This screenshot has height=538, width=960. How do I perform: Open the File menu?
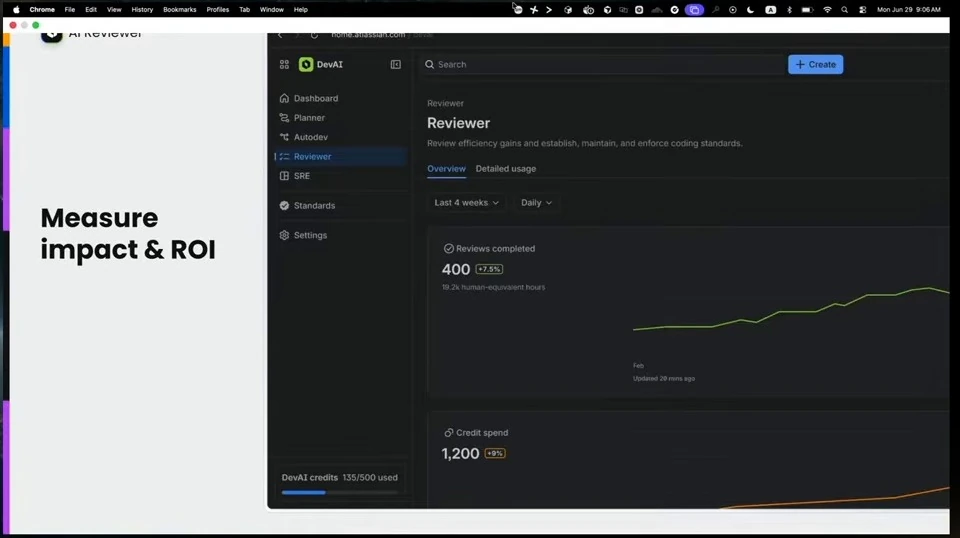coord(70,10)
